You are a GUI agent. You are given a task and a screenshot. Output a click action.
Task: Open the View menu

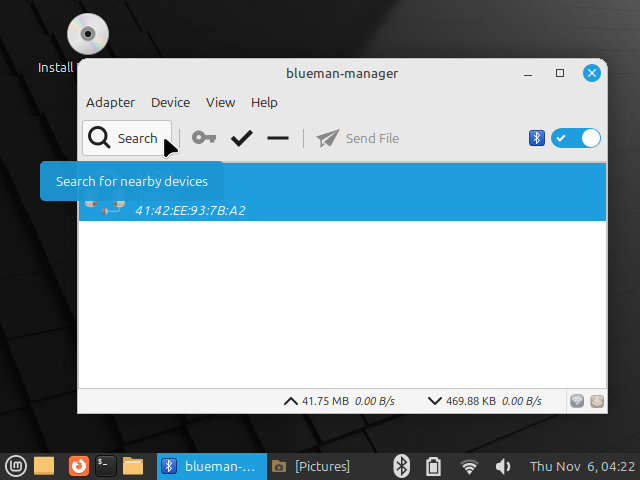pyautogui.click(x=220, y=102)
